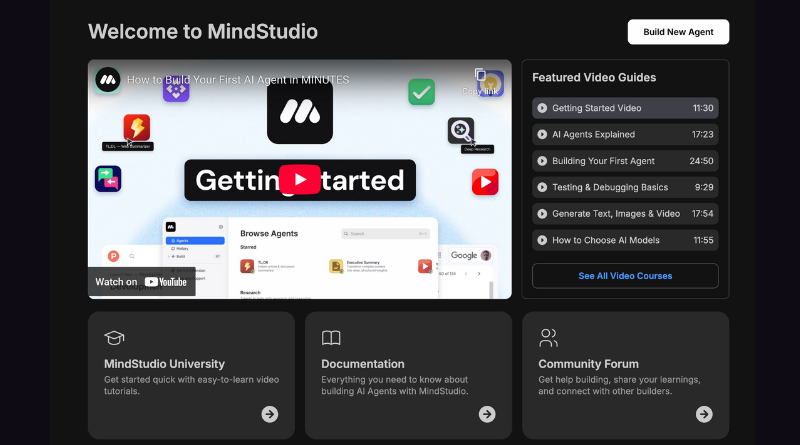Click the open book Documentation icon

331,337
